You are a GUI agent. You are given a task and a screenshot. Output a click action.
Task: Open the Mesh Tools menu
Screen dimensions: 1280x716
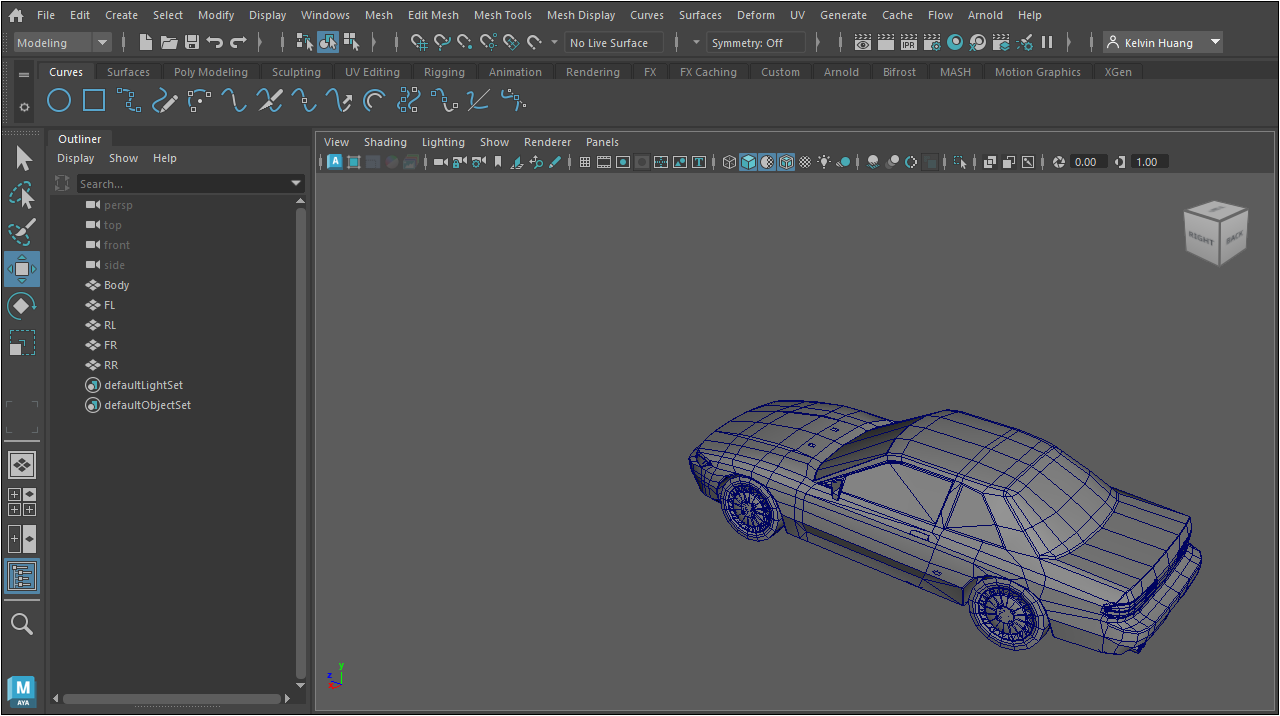pos(502,15)
